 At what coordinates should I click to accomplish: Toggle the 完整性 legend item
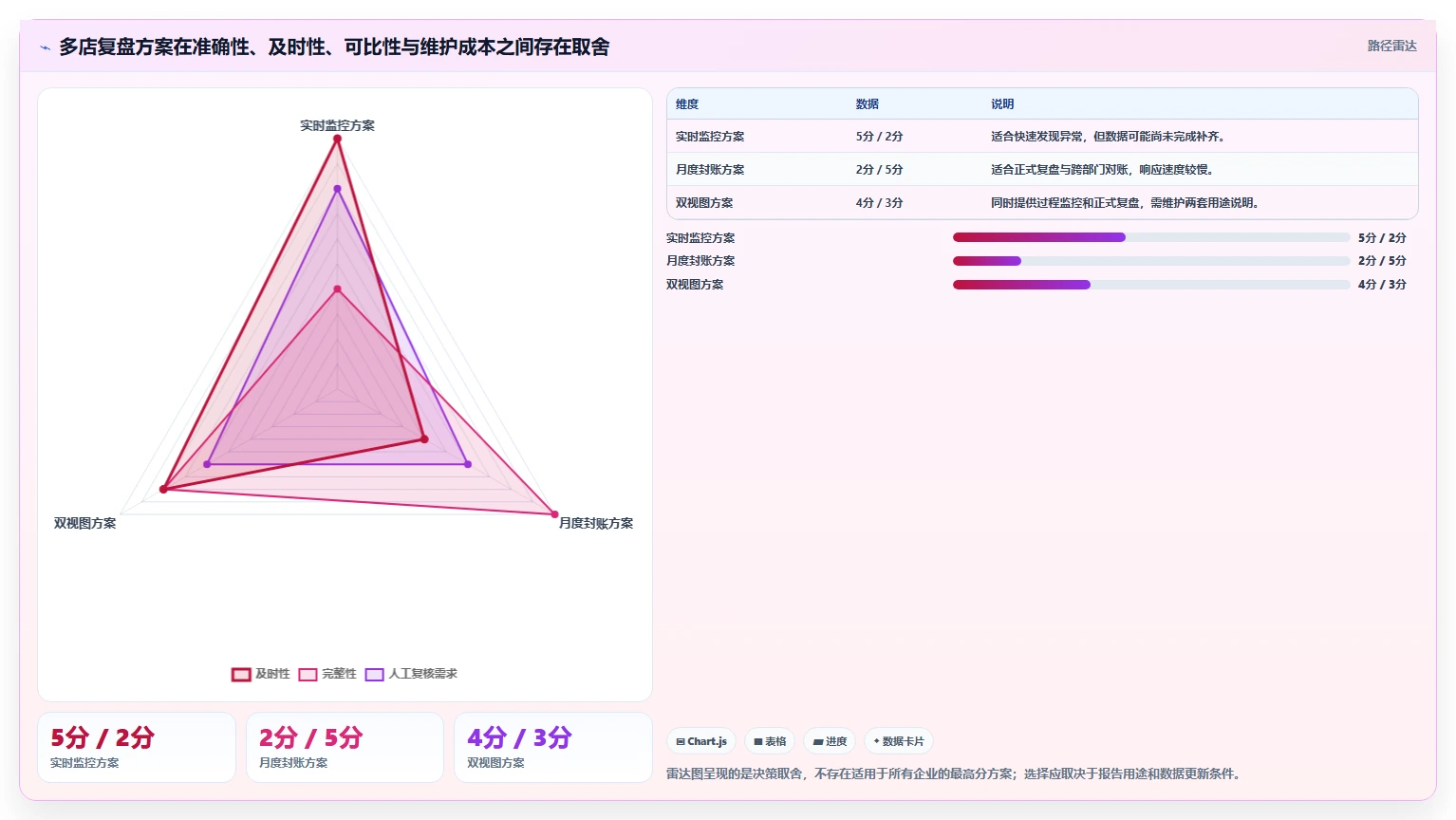click(x=327, y=674)
